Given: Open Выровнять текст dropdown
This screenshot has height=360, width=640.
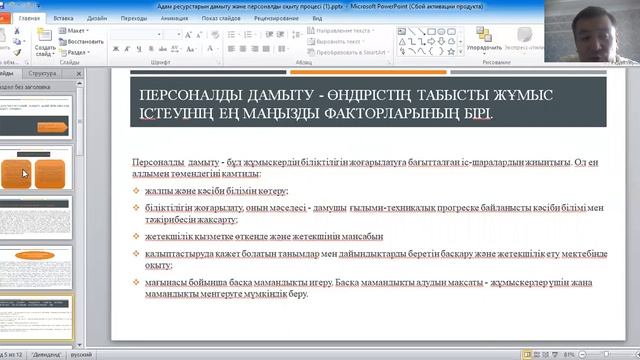Looking at the screenshot, I should click(x=336, y=42).
